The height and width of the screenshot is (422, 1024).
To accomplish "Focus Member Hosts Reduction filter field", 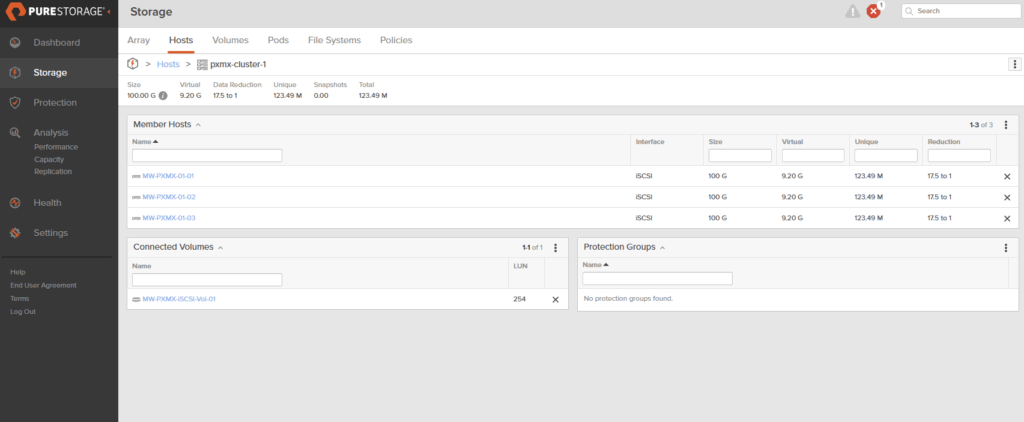I will [x=959, y=155].
